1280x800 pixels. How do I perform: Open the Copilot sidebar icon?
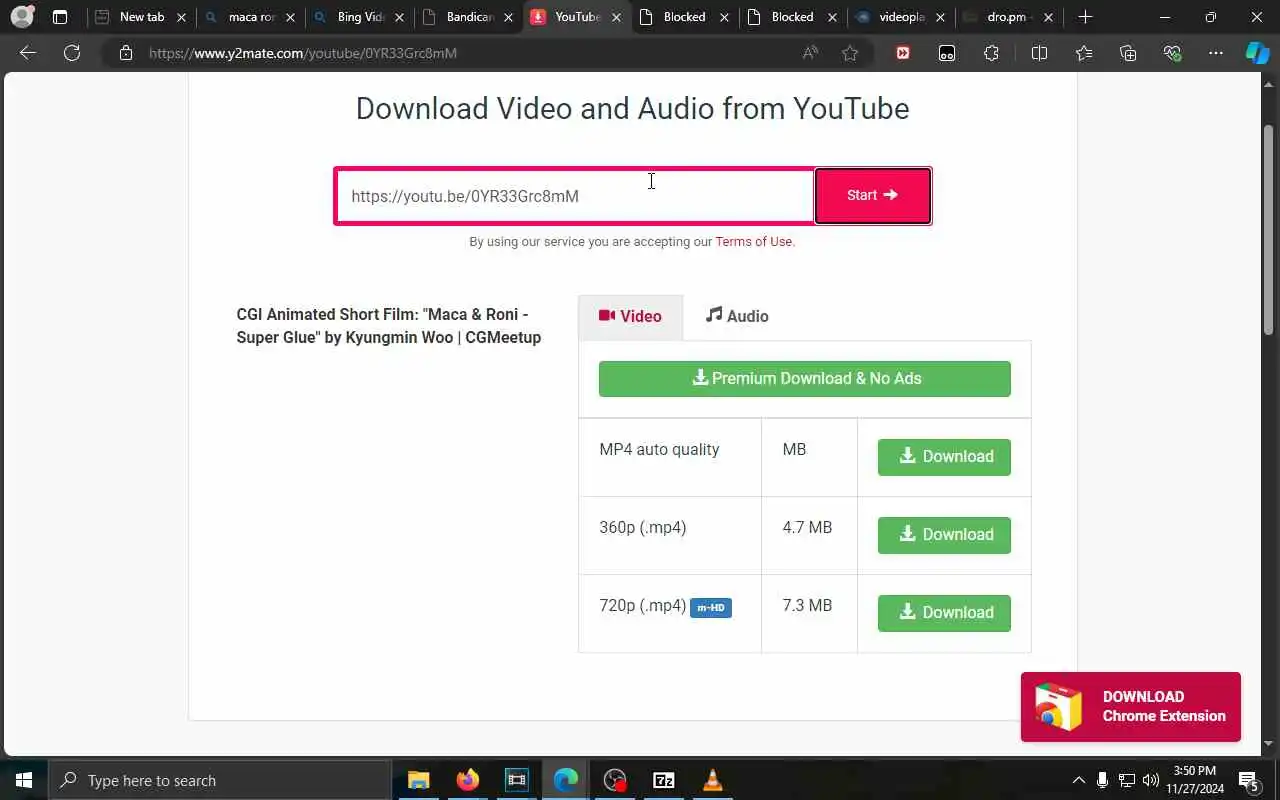pyautogui.click(x=1257, y=53)
